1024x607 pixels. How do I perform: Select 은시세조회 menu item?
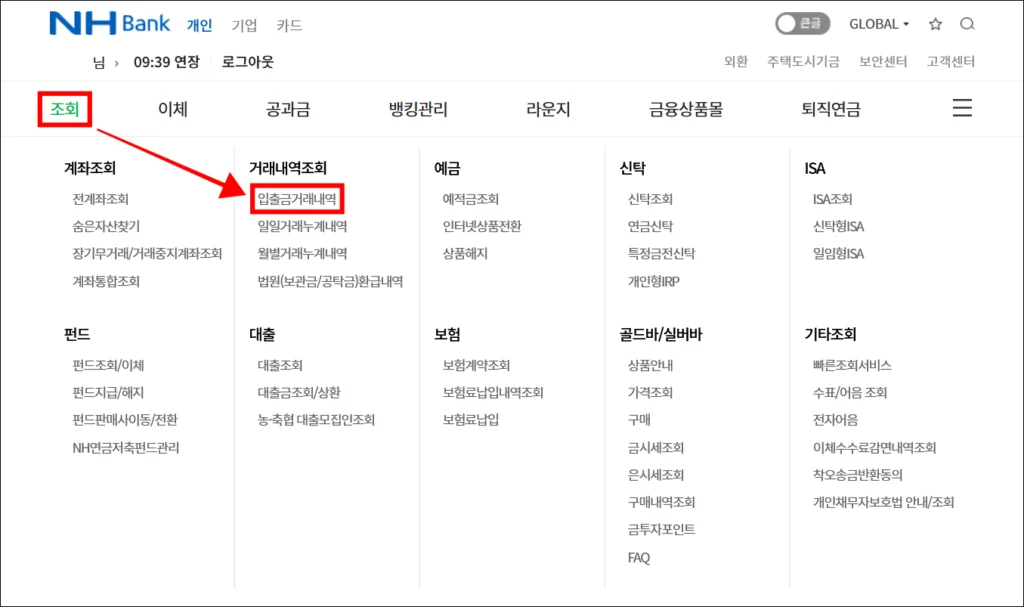(x=655, y=475)
